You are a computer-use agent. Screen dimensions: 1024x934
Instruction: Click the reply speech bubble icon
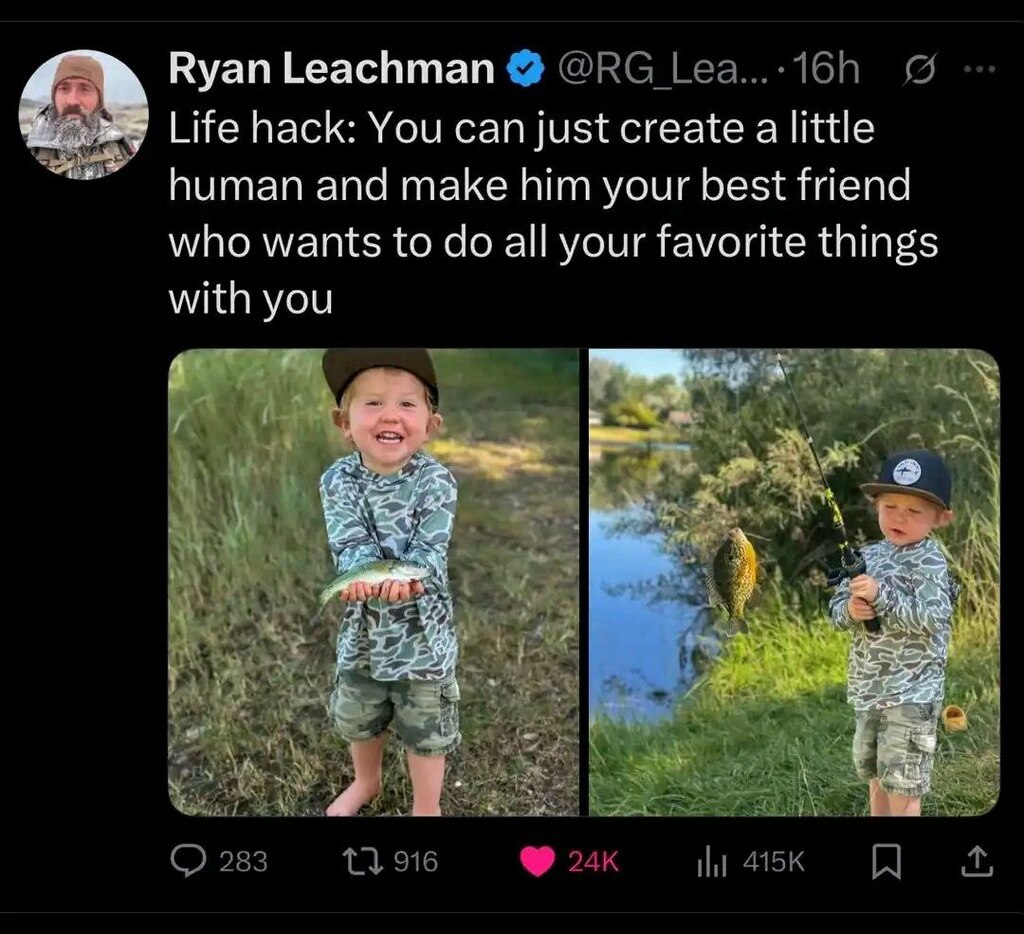click(x=187, y=861)
